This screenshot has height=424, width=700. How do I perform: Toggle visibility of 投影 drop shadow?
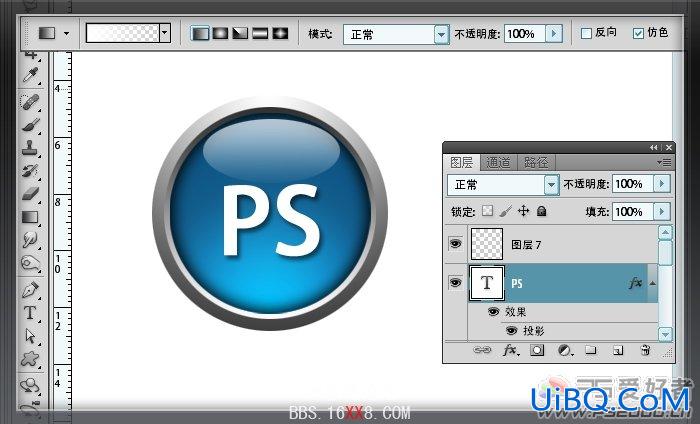pos(512,331)
